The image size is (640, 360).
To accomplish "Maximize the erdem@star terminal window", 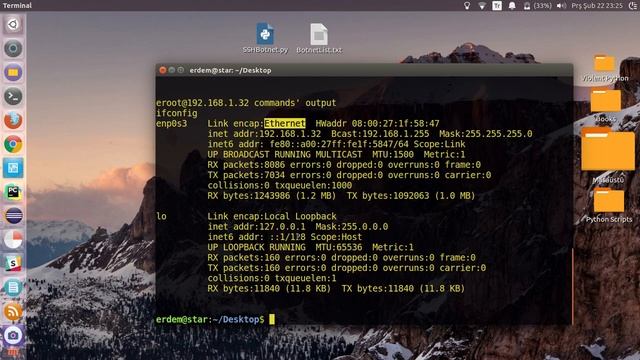I will pos(180,70).
